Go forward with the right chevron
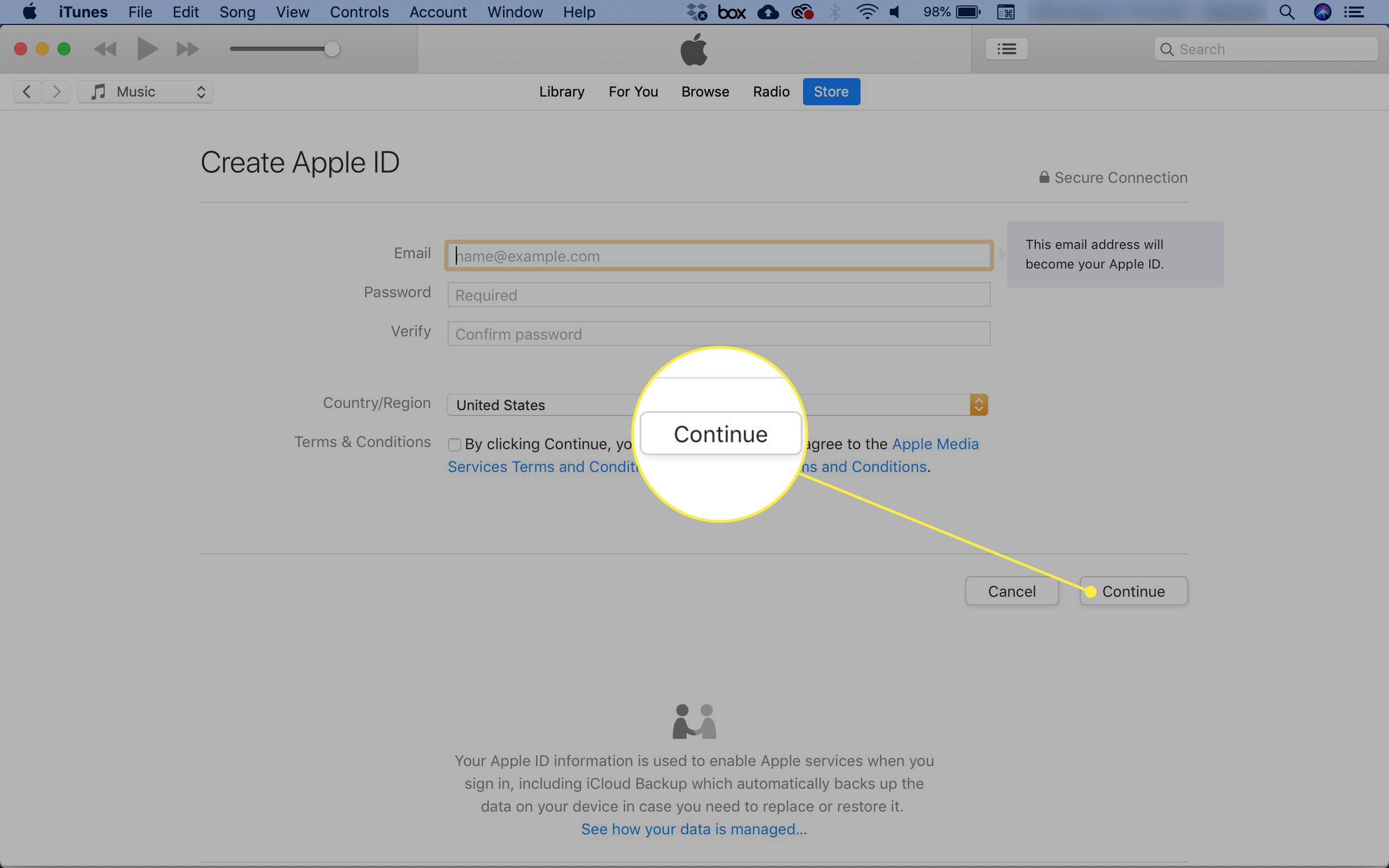1389x868 pixels. click(x=56, y=92)
